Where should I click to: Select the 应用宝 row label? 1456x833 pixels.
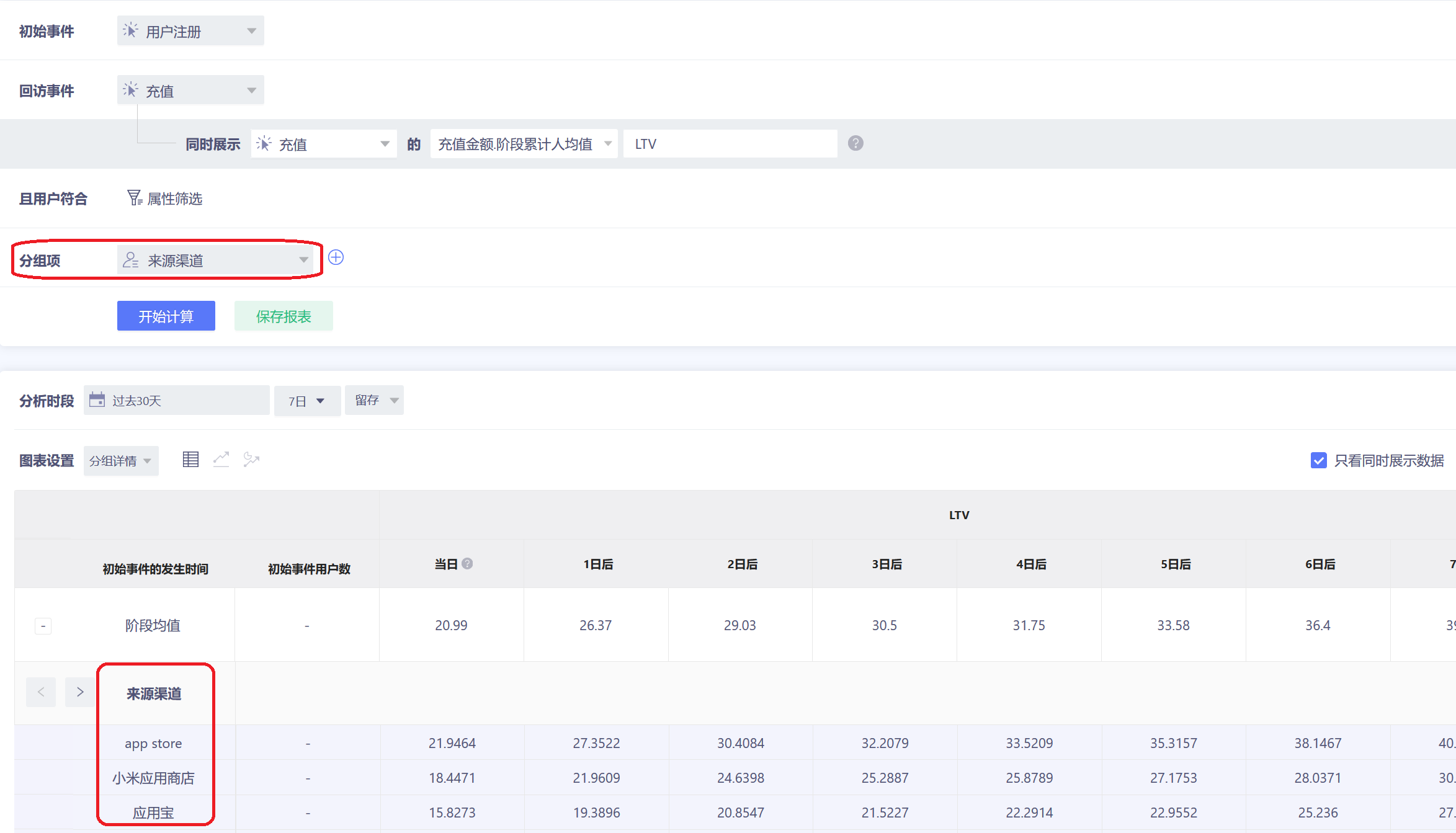coord(153,813)
